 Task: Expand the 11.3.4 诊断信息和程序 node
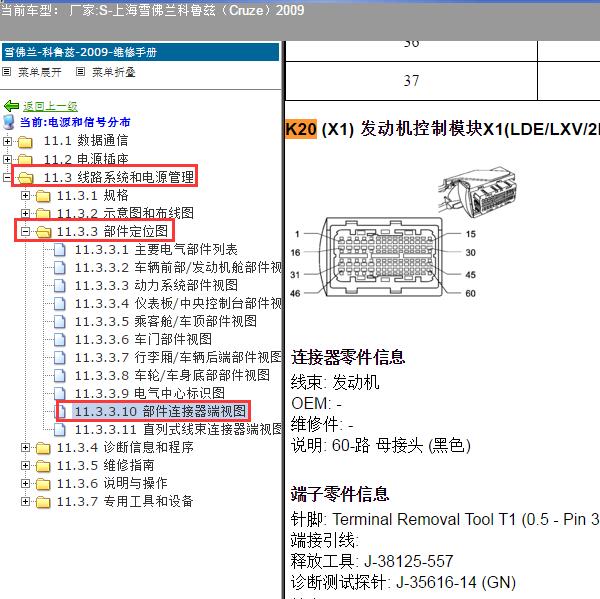point(25,447)
